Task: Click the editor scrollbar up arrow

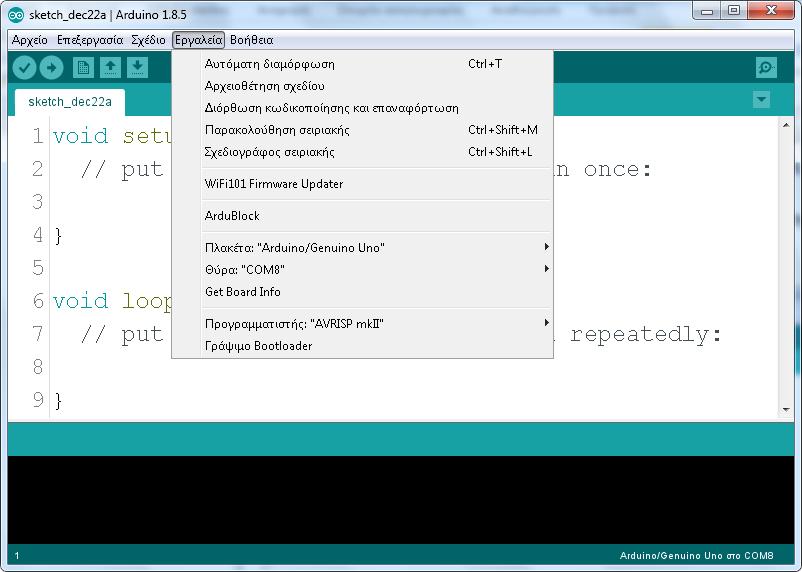Action: pyautogui.click(x=786, y=125)
